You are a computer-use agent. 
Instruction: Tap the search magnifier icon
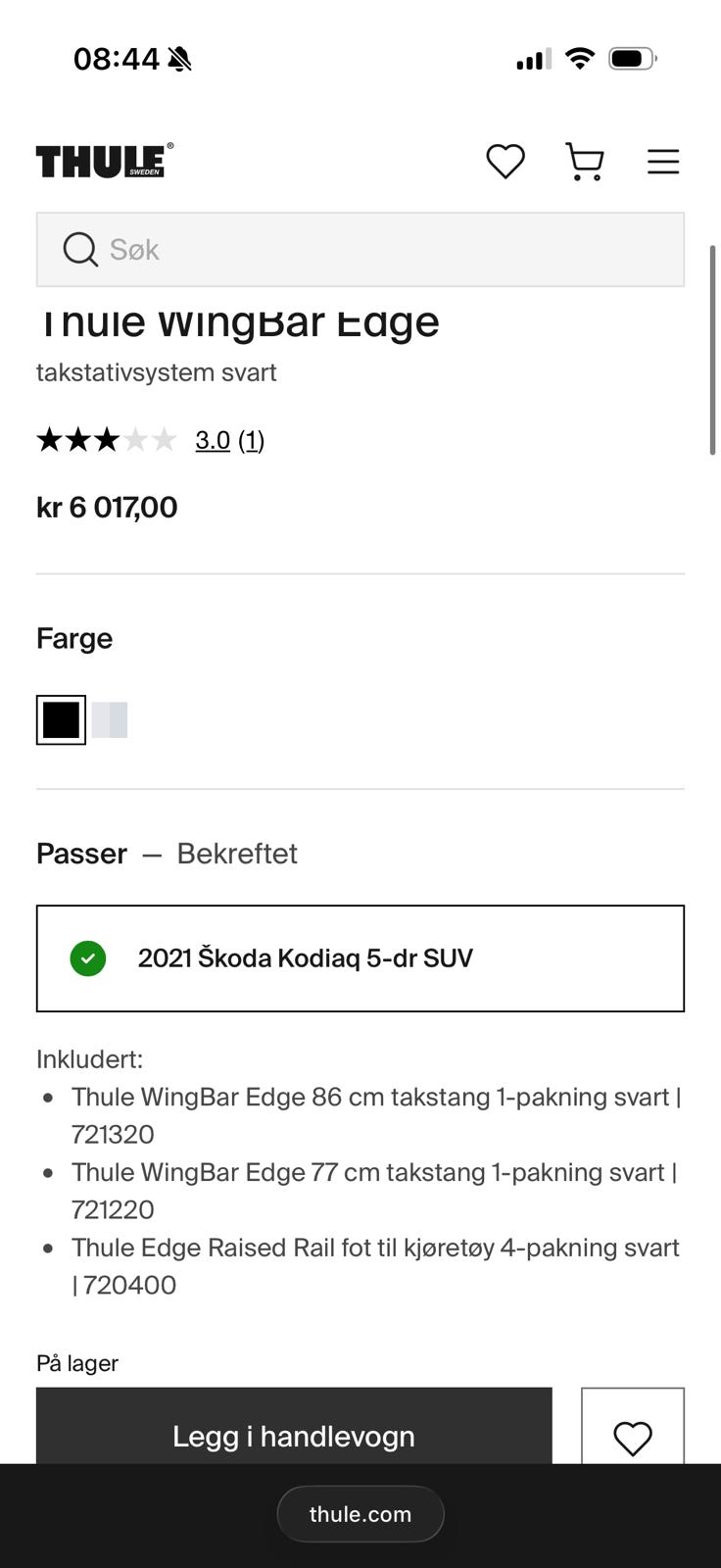click(80, 250)
